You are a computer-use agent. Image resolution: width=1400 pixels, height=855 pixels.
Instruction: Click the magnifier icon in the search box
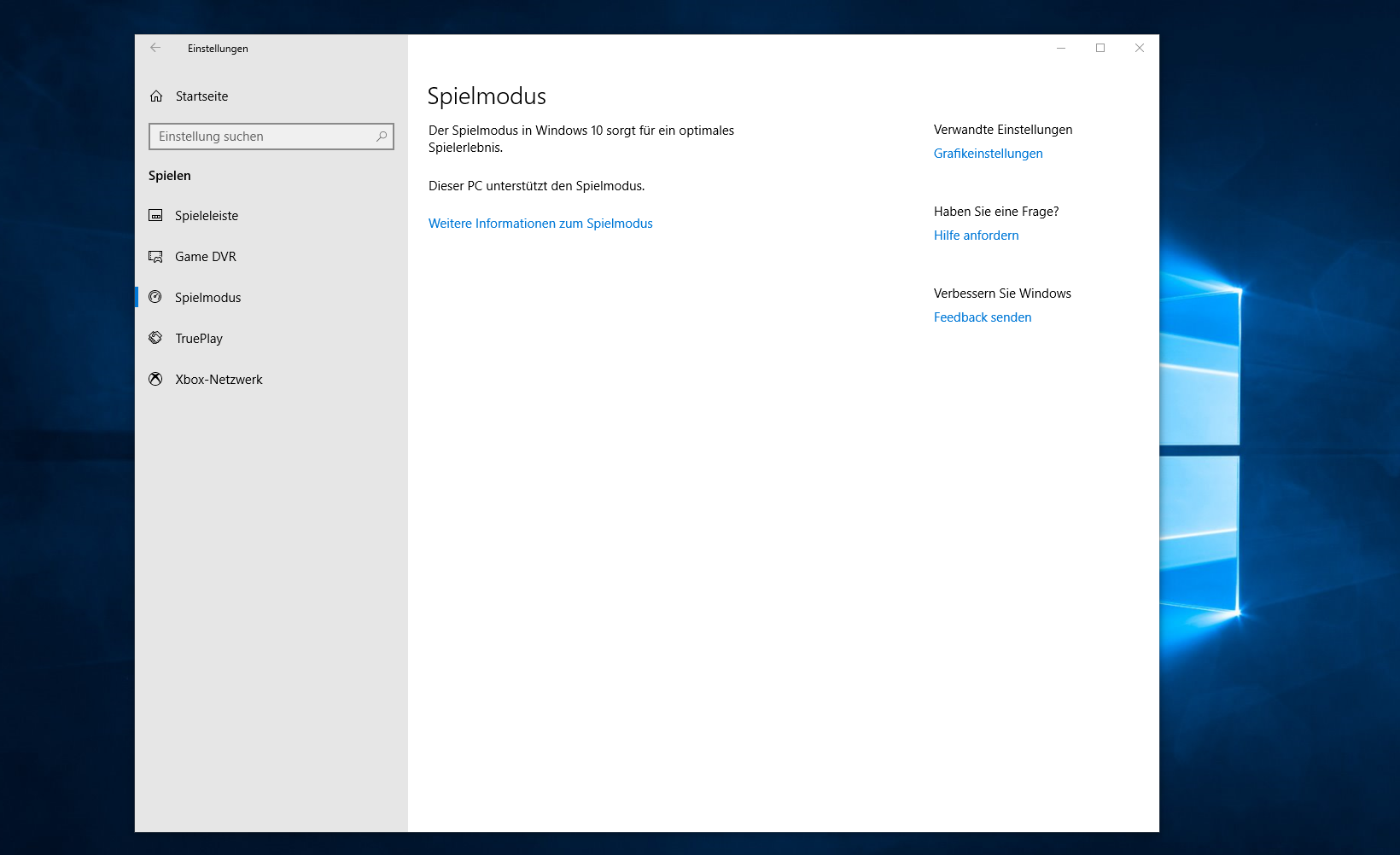click(382, 137)
